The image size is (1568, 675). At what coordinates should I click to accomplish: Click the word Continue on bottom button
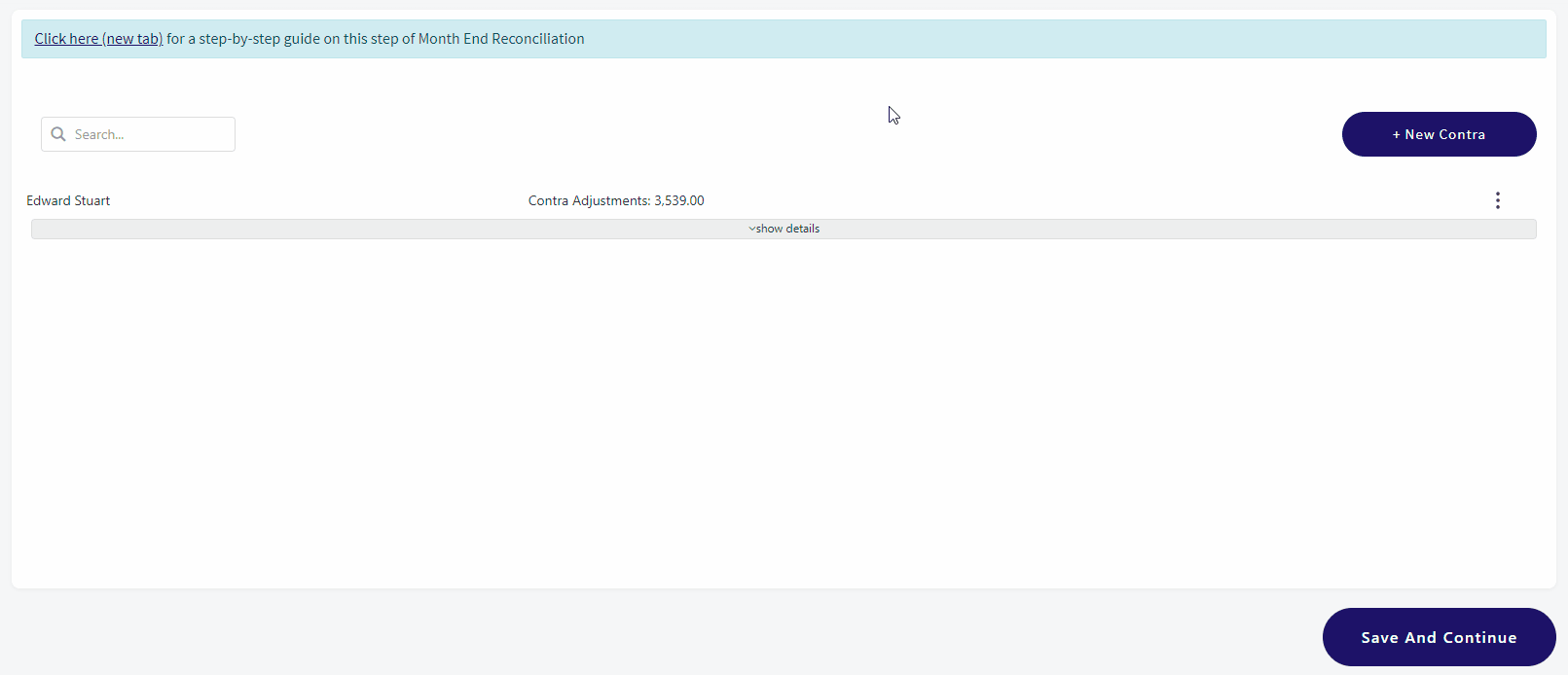pos(1479,637)
